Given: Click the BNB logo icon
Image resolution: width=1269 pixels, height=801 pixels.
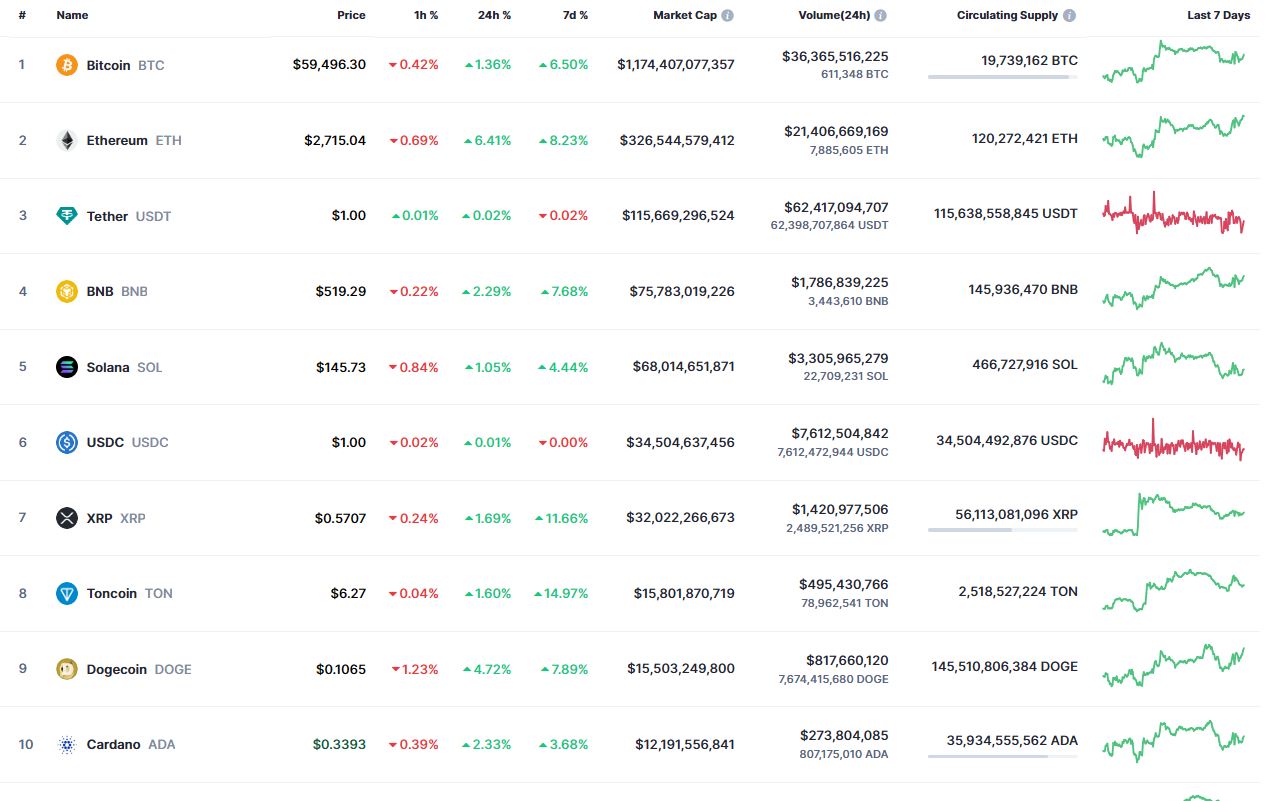Looking at the screenshot, I should coord(67,291).
